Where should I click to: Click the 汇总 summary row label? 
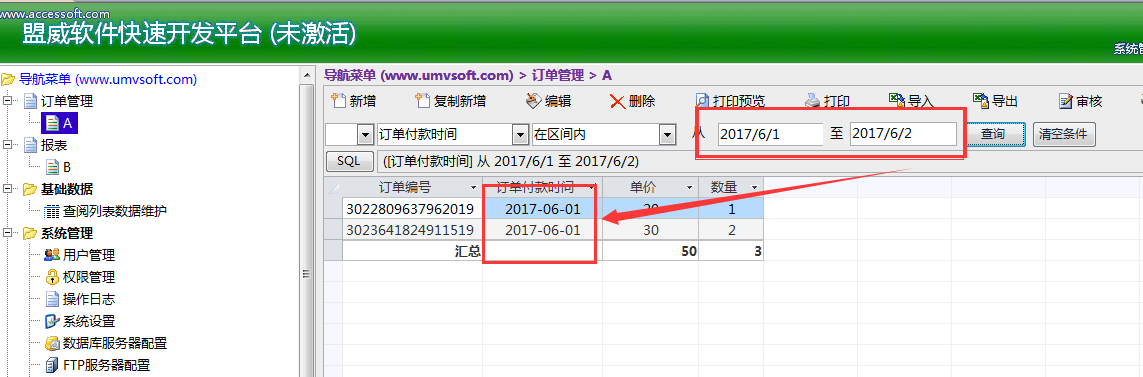(x=467, y=251)
